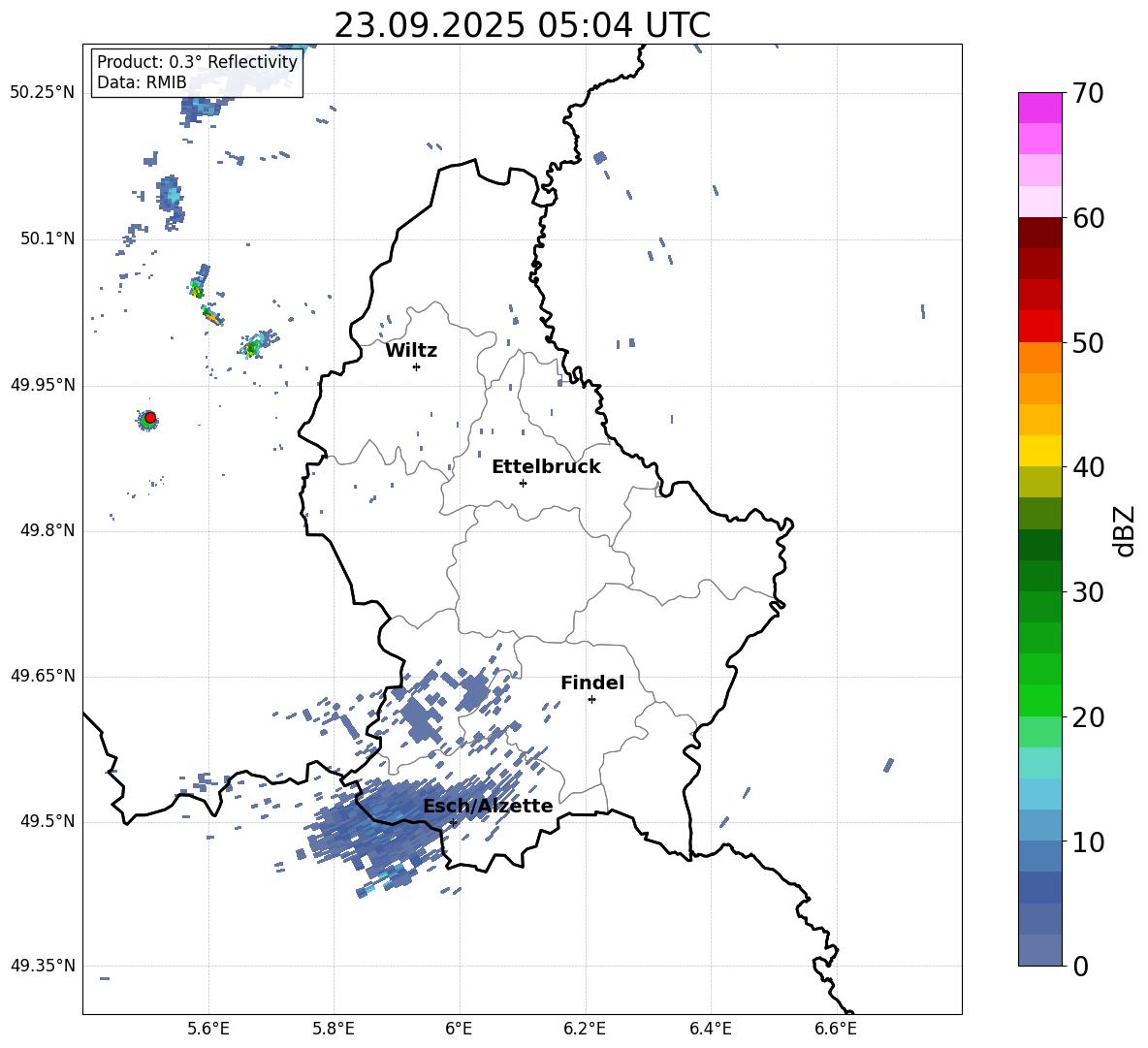Screen dimensions: 1148x1048
Task: Click the green echo cell near 49.99°N, 5.67°E
Action: (253, 346)
